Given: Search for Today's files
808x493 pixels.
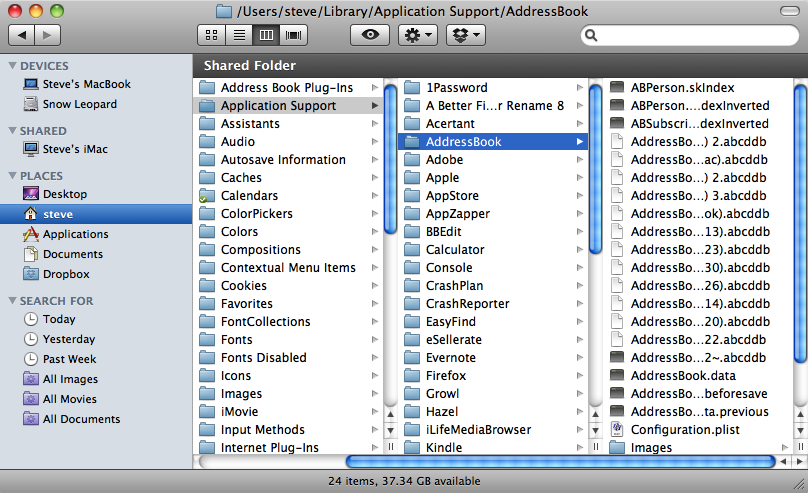Looking at the screenshot, I should coord(96,319).
